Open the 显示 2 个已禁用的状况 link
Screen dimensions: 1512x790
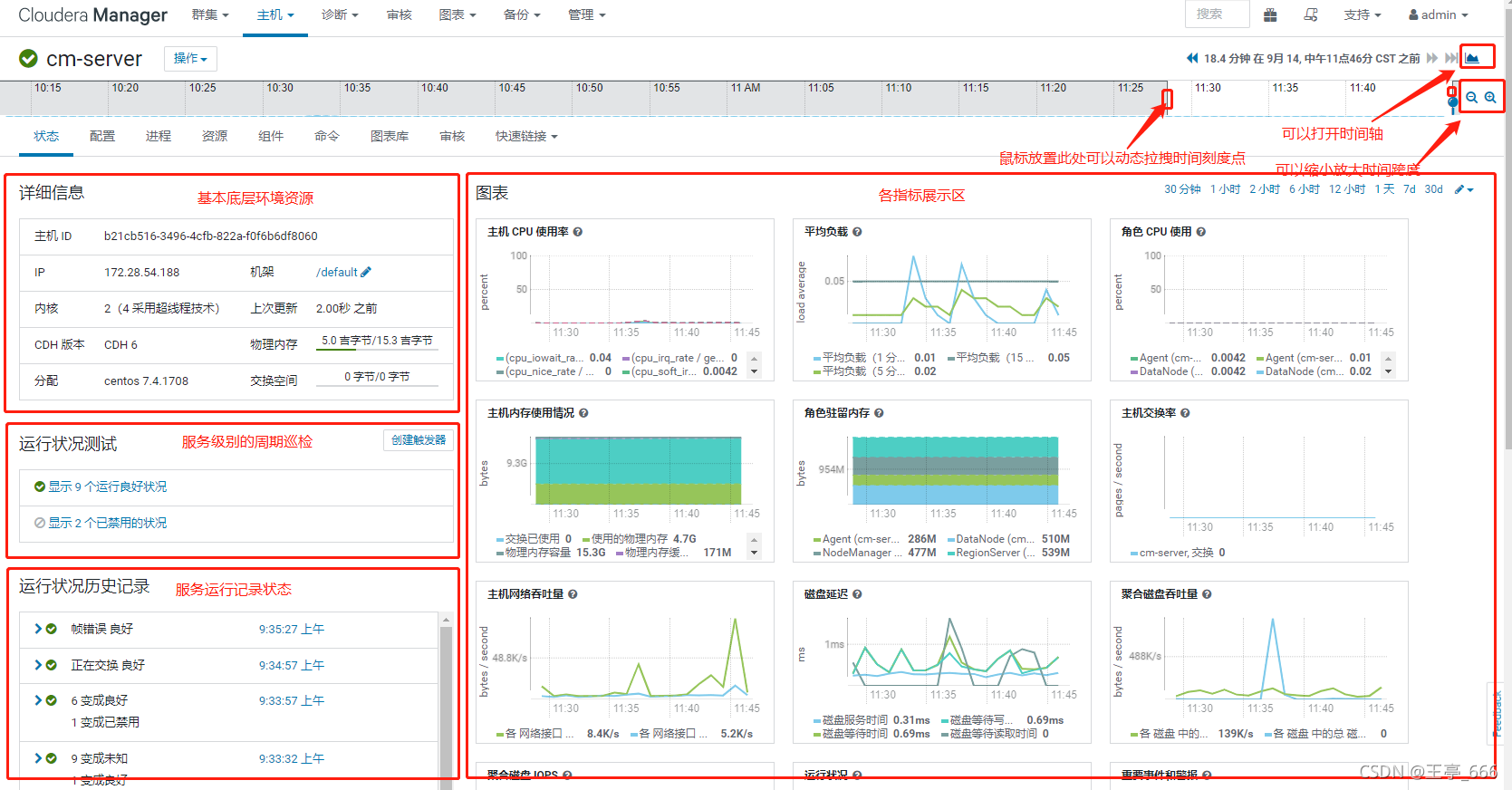point(107,523)
